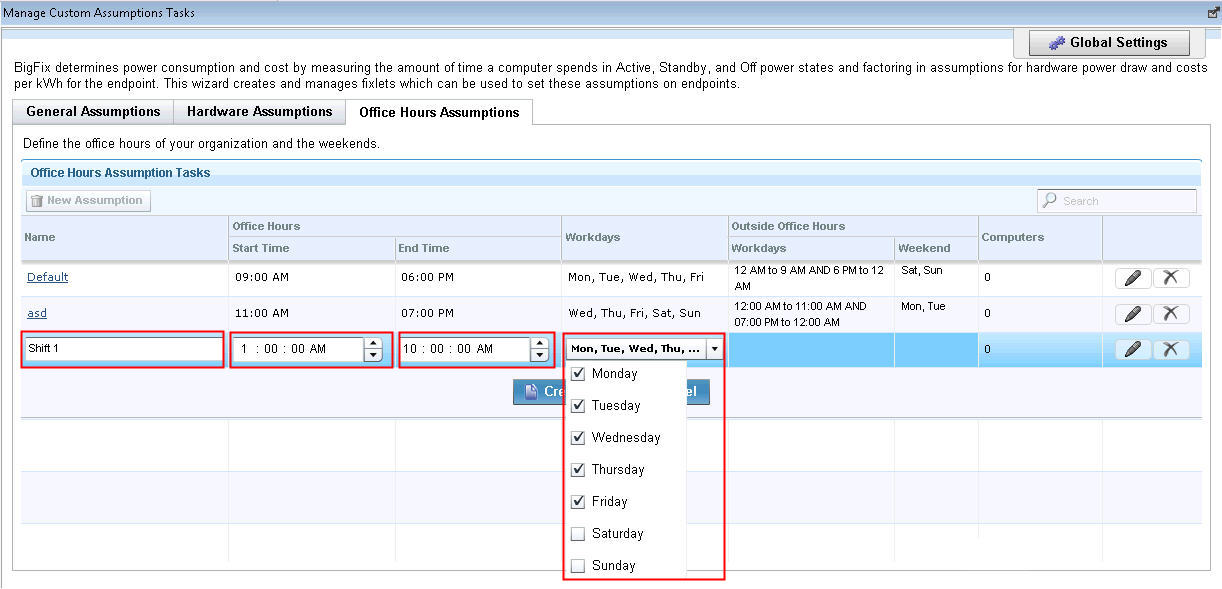The image size is (1222, 589).
Task: Check the Sunday checkbox
Action: [578, 566]
